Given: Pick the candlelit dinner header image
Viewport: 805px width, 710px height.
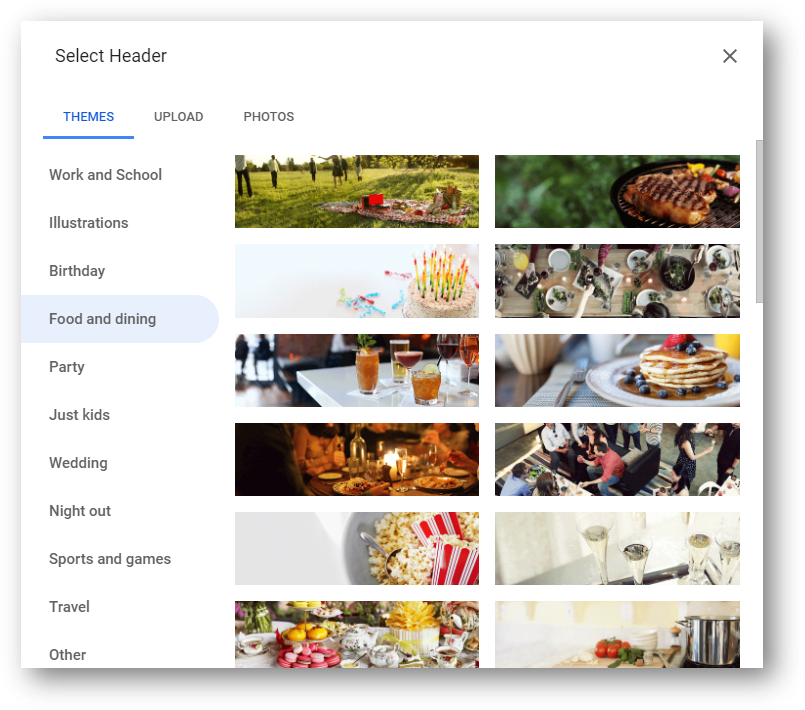Looking at the screenshot, I should [357, 459].
